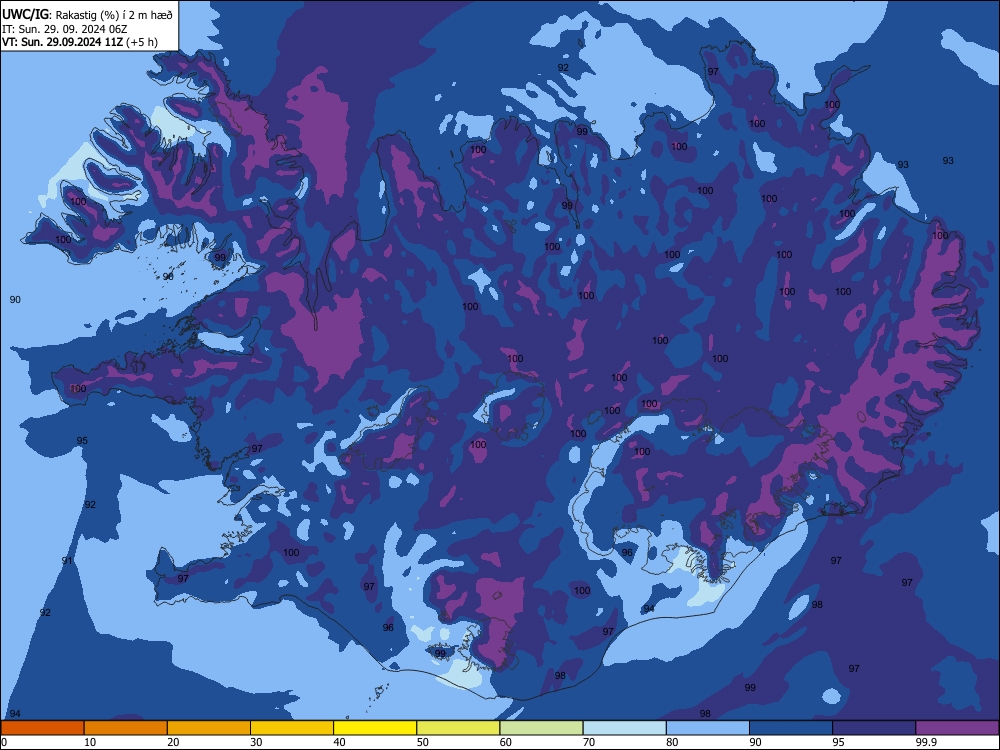Click the 80–90 light blue legend swatch

coord(708,728)
